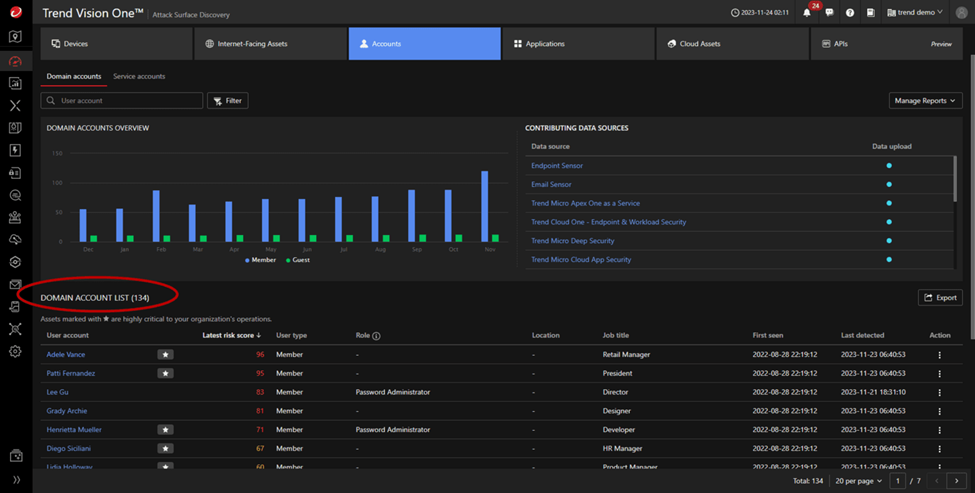Screen dimensions: 975x493
Task: Open the notifications bell with 24 alerts
Action: click(x=807, y=12)
